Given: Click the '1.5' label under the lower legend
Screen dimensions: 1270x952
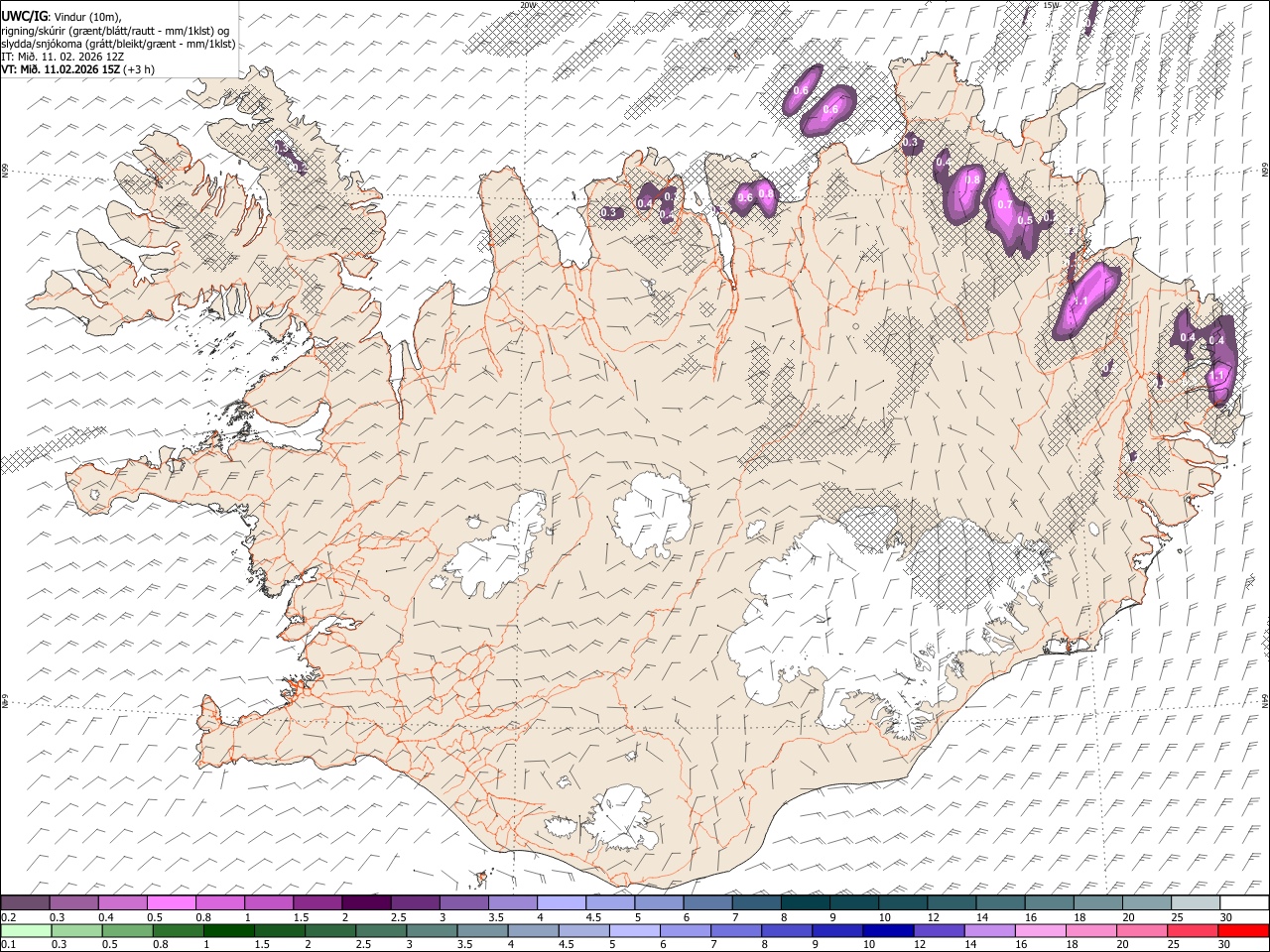Looking at the screenshot, I should (x=263, y=945).
